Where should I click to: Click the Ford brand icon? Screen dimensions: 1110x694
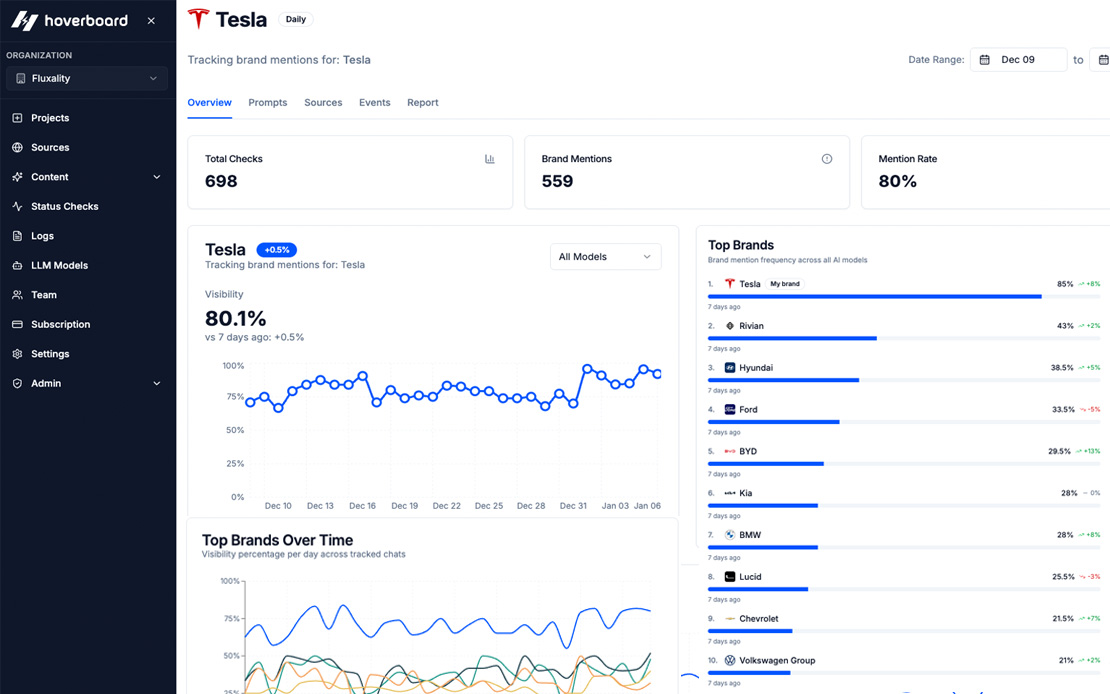coord(730,409)
